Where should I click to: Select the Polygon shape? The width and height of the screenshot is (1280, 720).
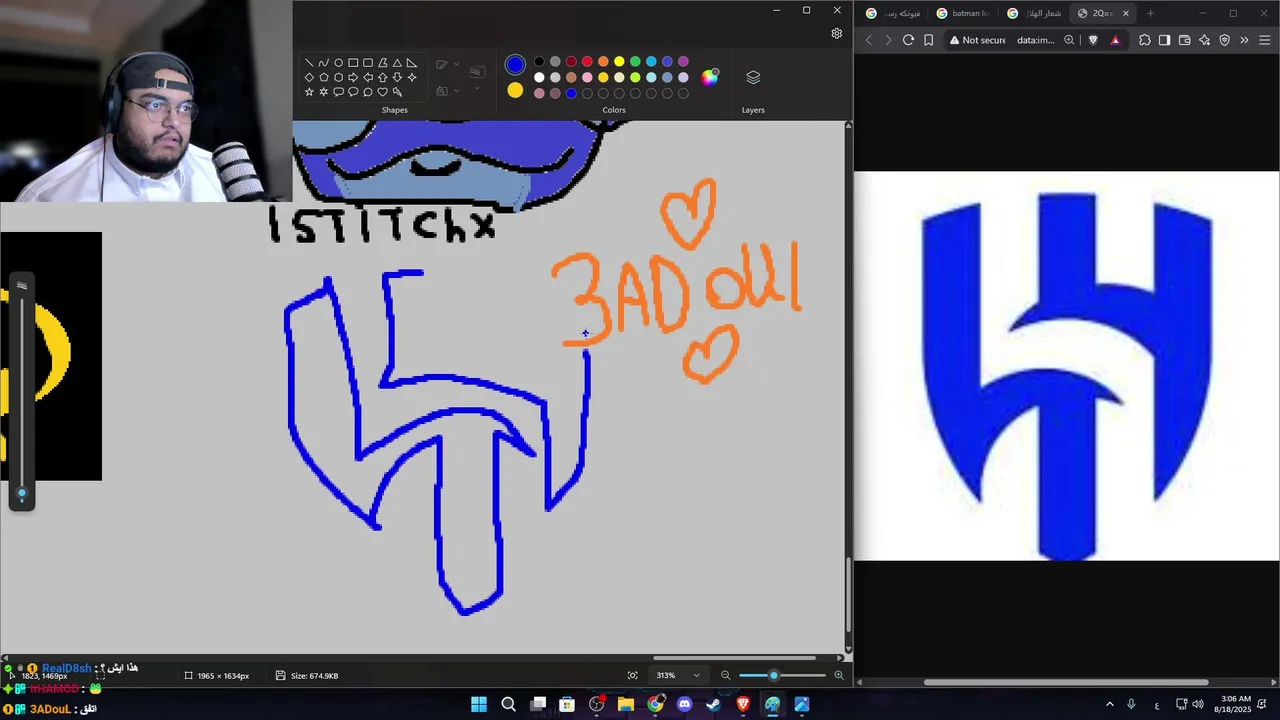pos(383,62)
